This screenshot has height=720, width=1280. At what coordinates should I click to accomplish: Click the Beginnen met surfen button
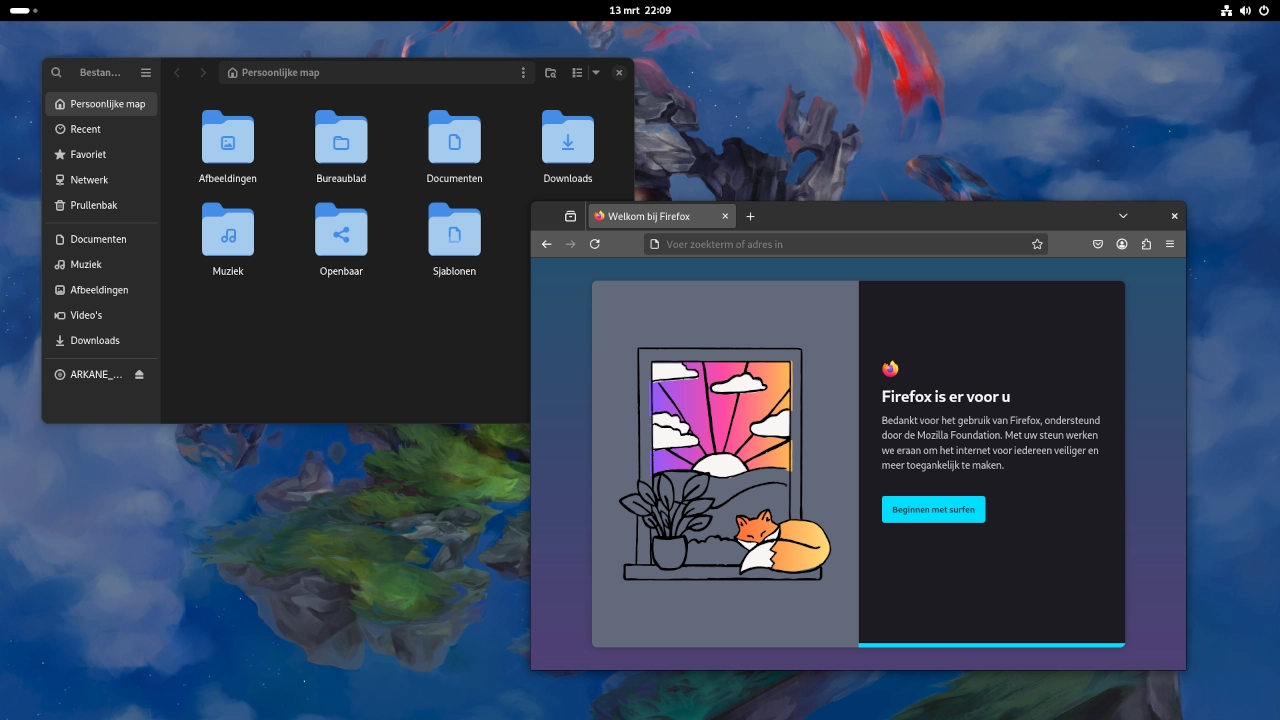tap(933, 509)
